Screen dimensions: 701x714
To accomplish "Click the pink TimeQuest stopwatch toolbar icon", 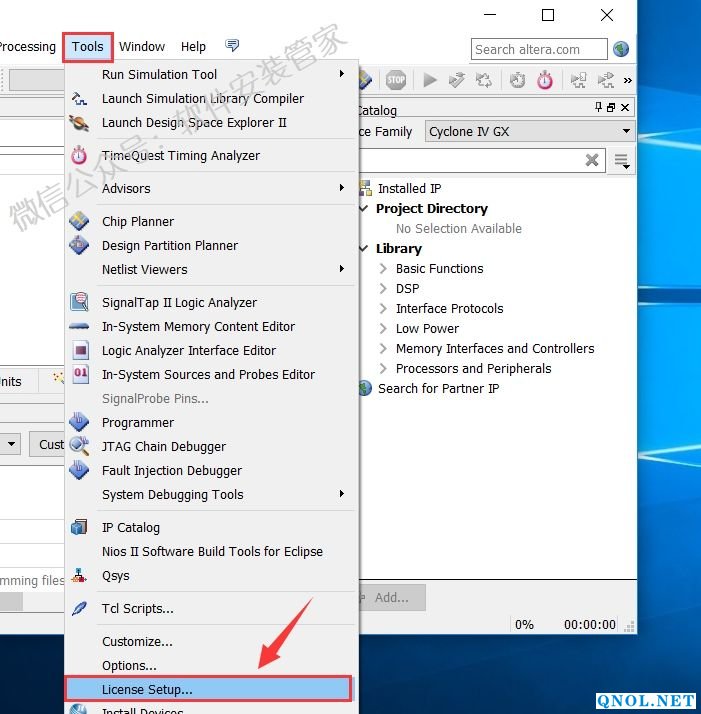I will click(545, 80).
